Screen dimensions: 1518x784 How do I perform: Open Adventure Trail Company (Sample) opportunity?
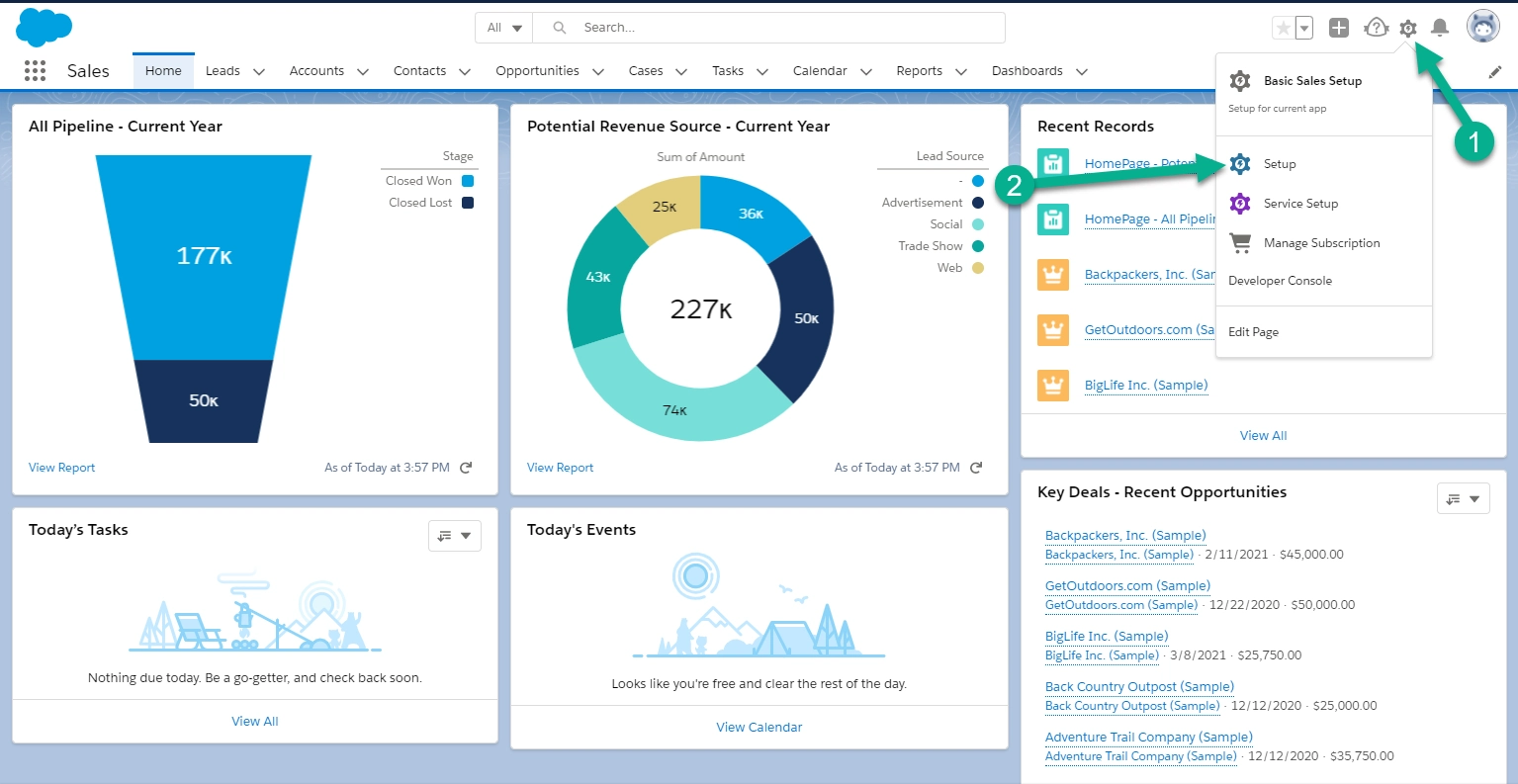1149,738
